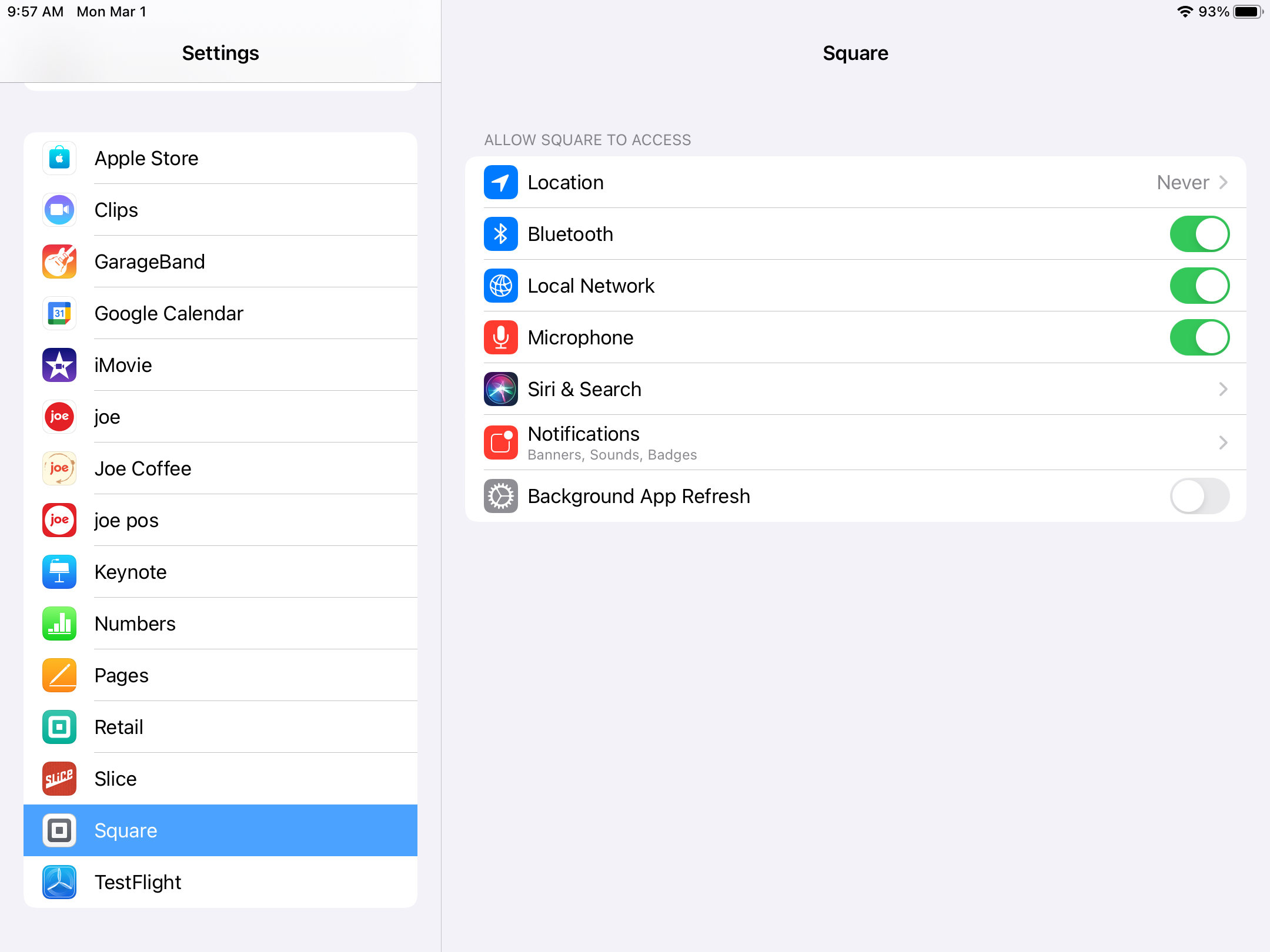Screen dimensions: 1270x952
Task: Tap the Location label
Action: click(566, 182)
